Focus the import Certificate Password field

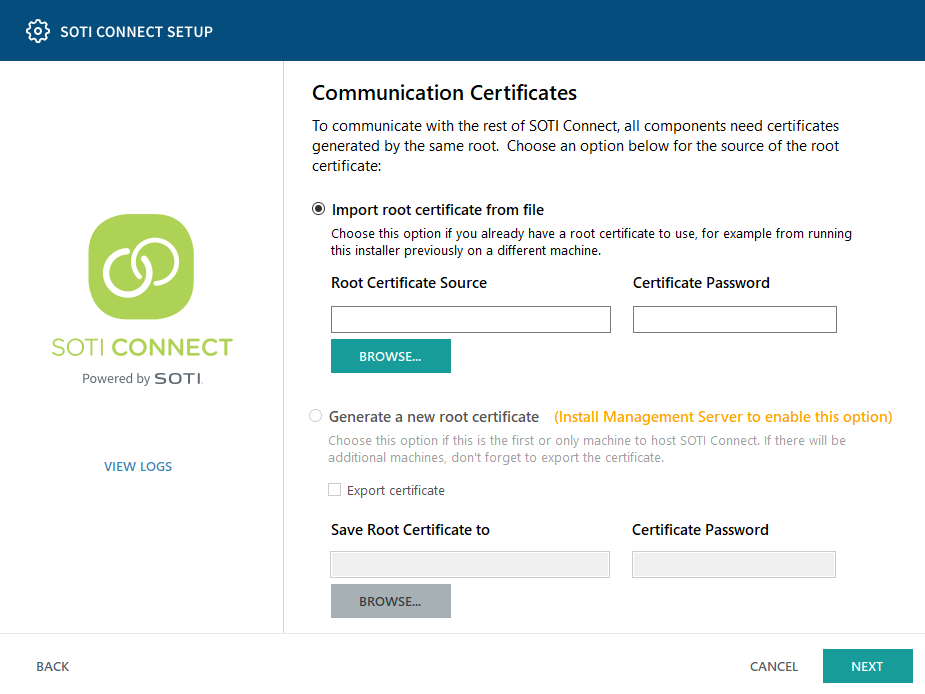tap(734, 319)
